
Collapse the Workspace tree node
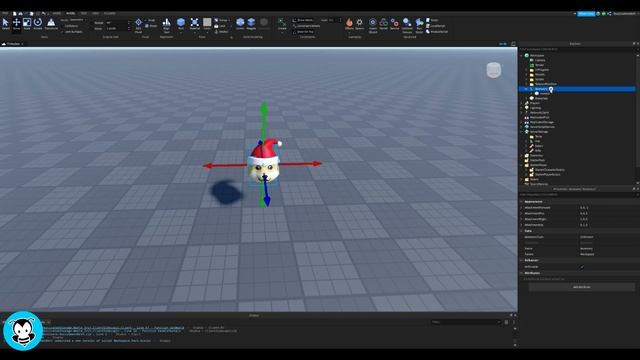[x=521, y=55]
